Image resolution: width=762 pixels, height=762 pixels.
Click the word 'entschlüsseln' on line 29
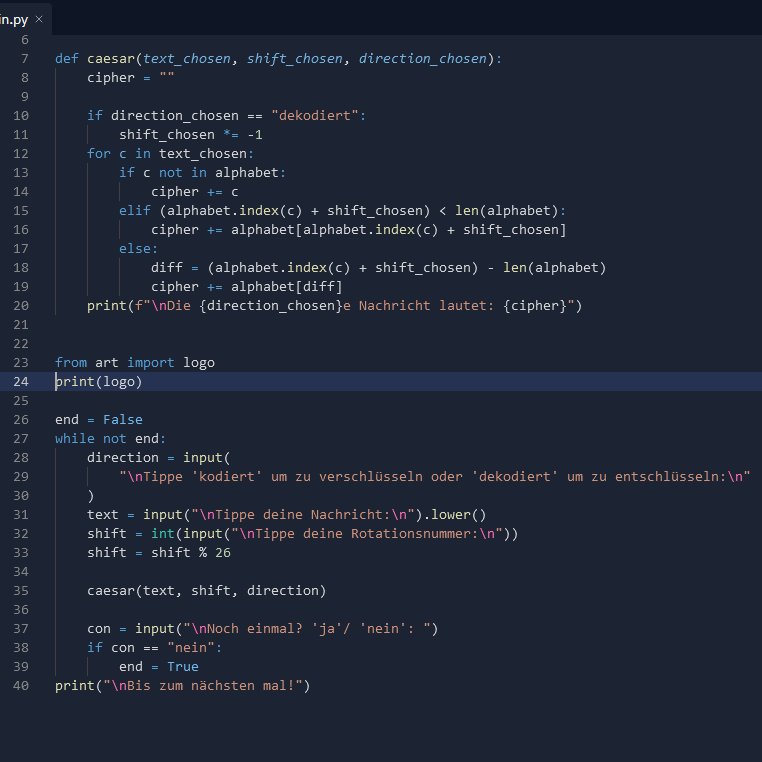(x=667, y=477)
